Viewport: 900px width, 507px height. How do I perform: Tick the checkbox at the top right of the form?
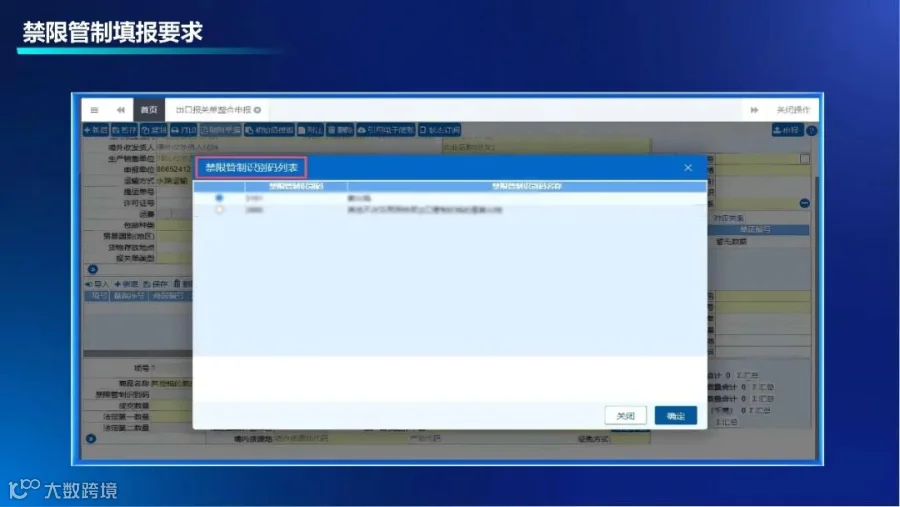pyautogui.click(x=805, y=158)
